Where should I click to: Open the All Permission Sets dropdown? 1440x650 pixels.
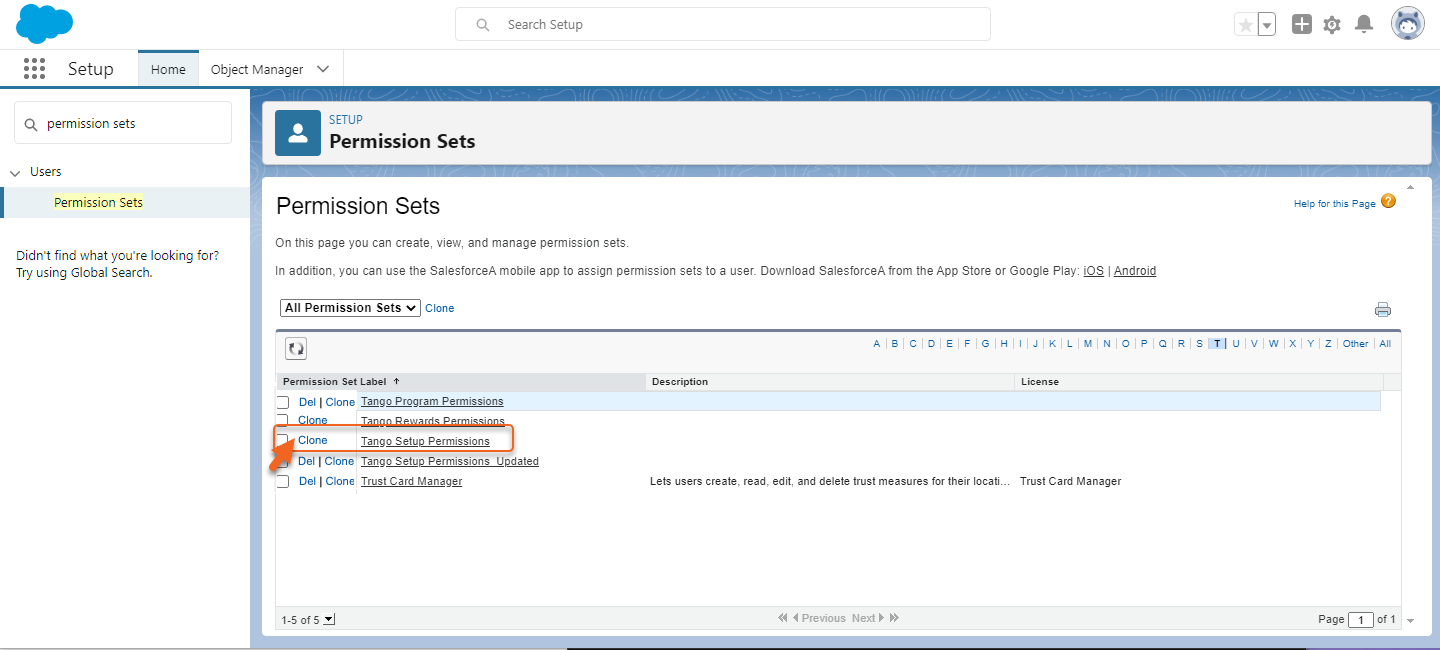coord(349,307)
